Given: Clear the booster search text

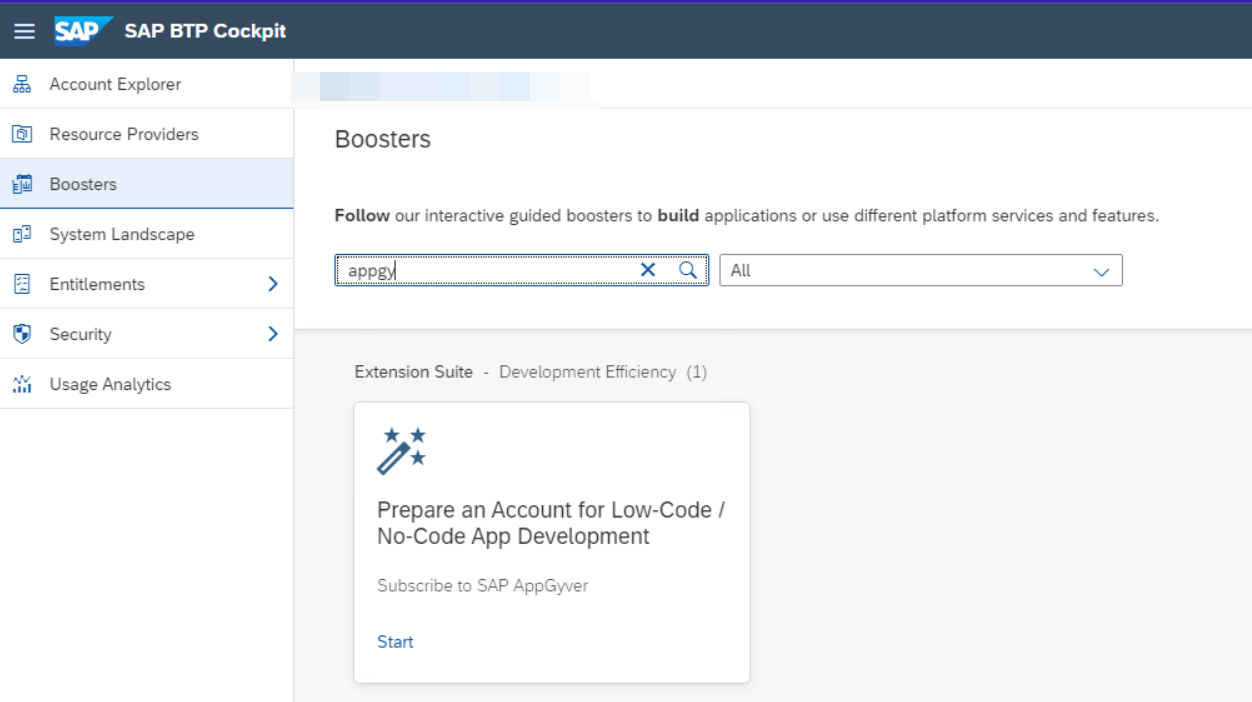Looking at the screenshot, I should click(648, 270).
